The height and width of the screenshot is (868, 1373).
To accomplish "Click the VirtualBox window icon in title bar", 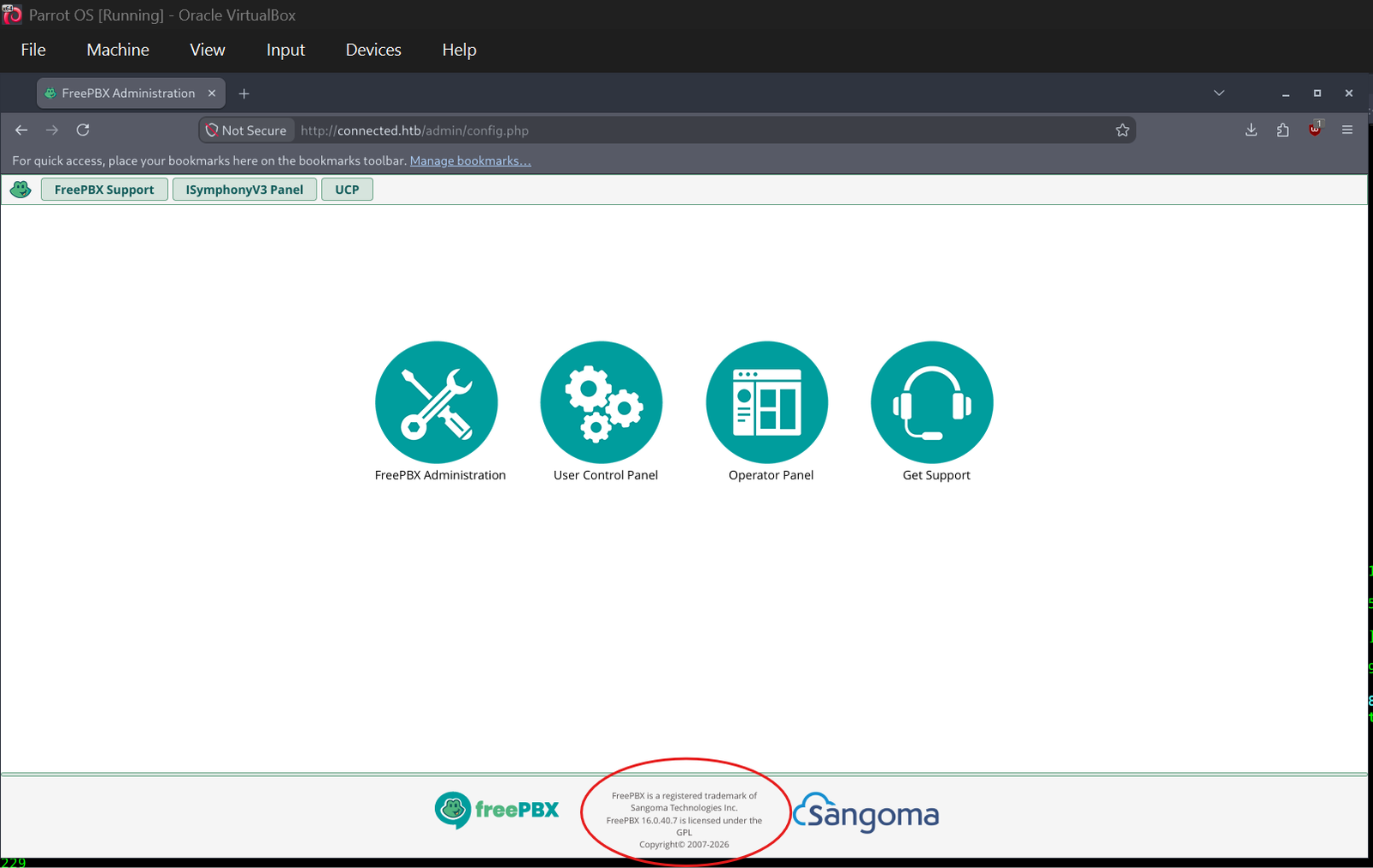I will coord(12,15).
